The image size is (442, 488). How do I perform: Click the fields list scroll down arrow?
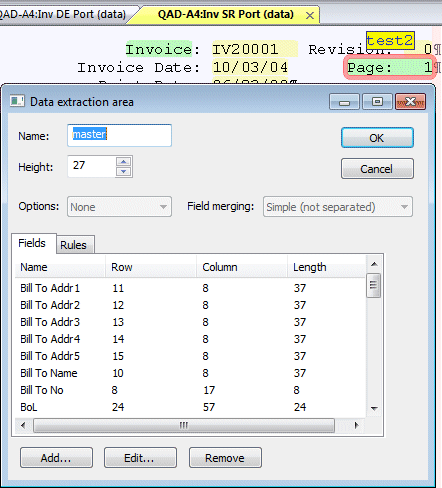pyautogui.click(x=374, y=409)
